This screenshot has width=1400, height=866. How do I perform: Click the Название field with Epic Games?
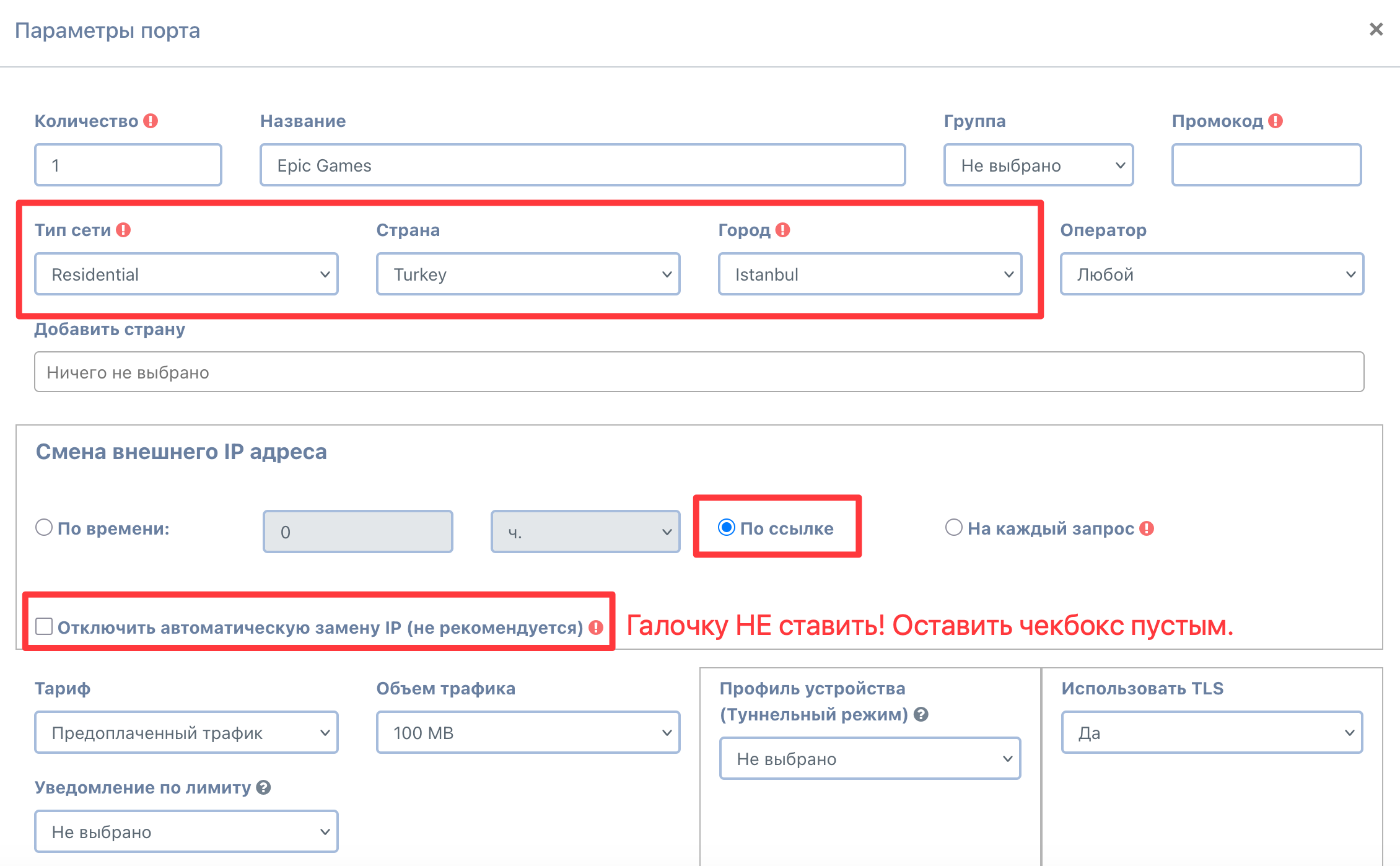point(583,165)
